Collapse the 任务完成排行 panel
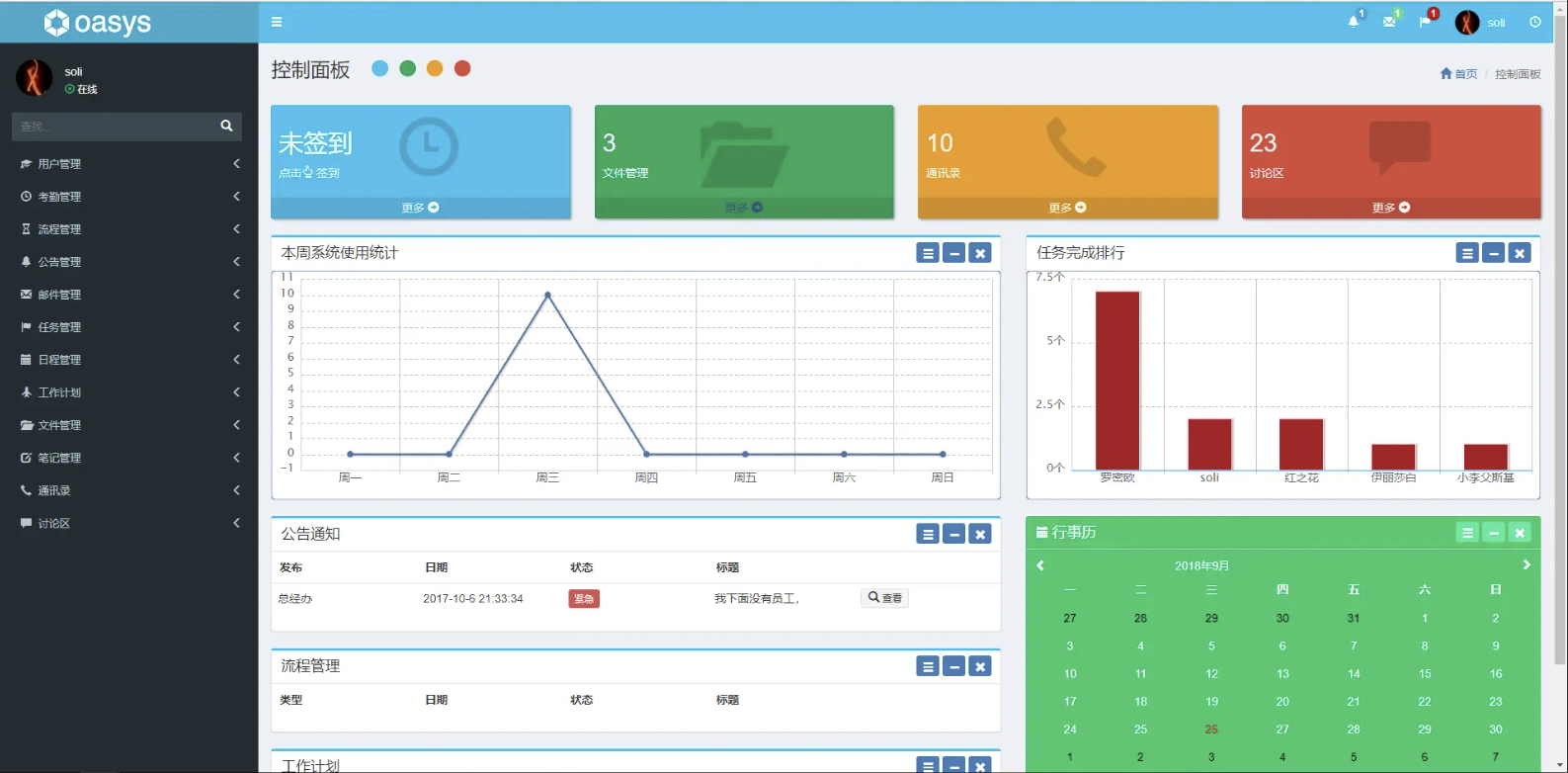Screen dimensions: 1568x773 pos(1494,253)
